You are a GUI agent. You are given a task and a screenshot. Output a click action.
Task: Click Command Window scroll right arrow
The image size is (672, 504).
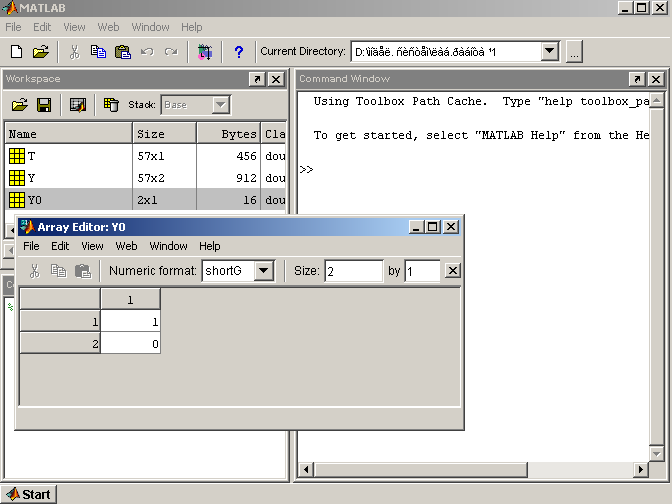(x=641, y=470)
